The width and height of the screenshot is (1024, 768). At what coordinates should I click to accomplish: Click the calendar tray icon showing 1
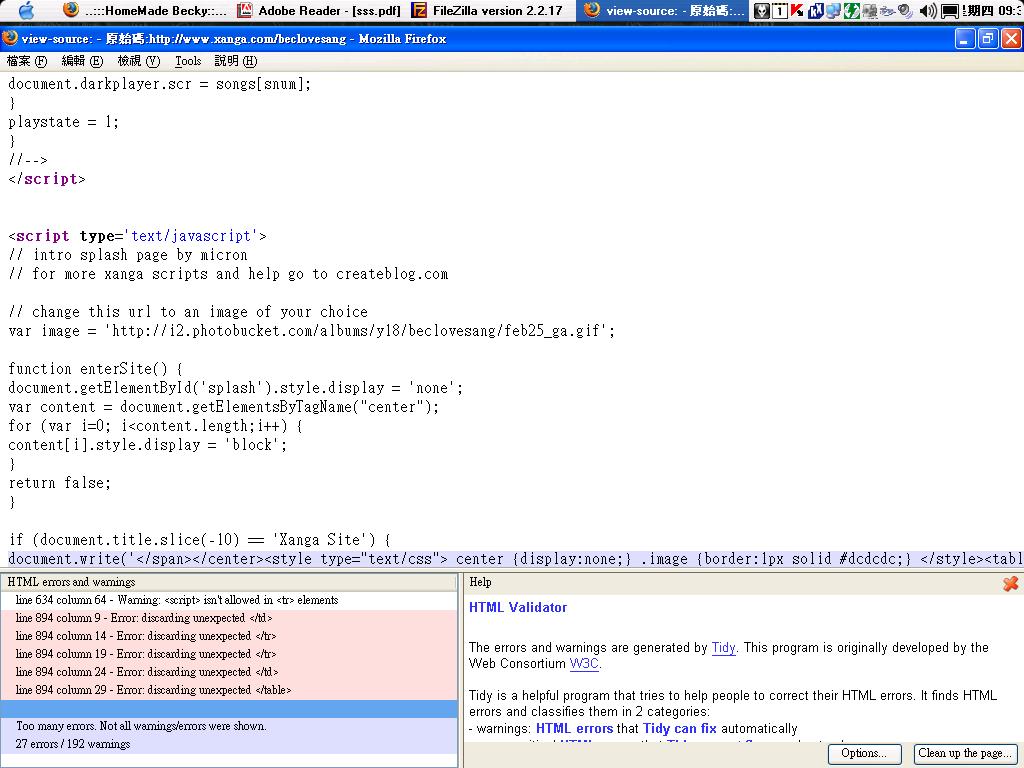point(780,11)
